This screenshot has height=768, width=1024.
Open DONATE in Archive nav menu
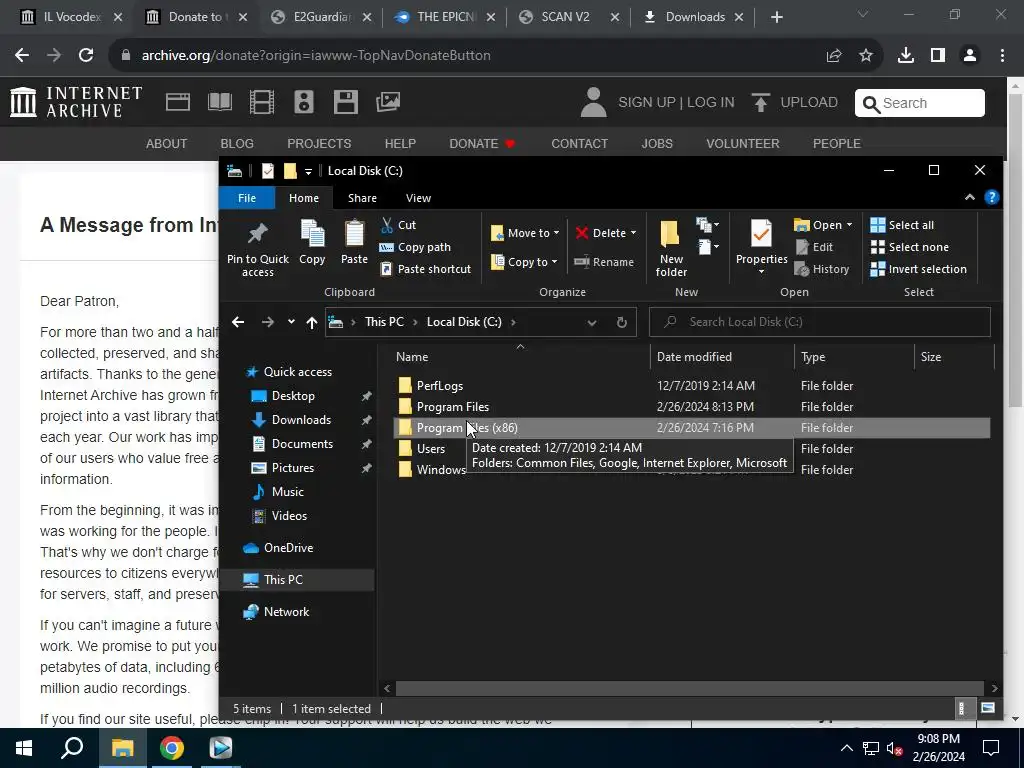pyautogui.click(x=482, y=144)
